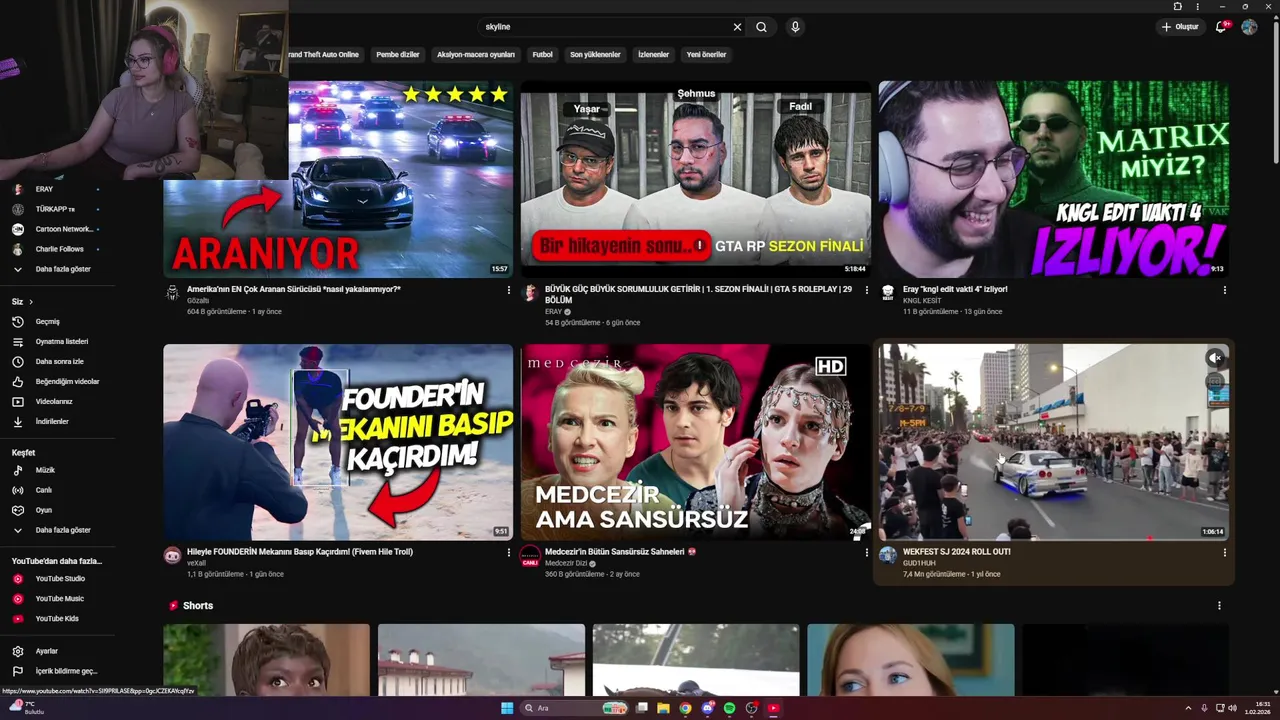
Task: Open the notifications bell
Action: tap(1221, 27)
